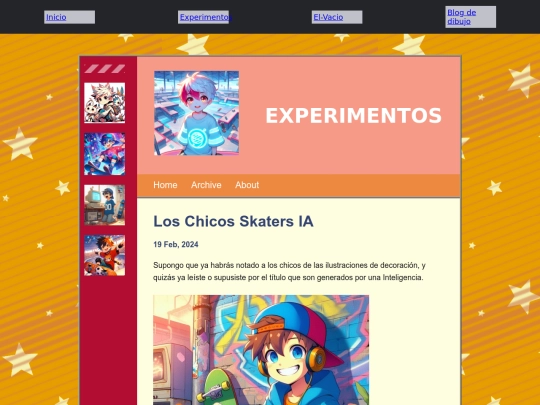
Task: Go to the Experimentos top navigation link
Action: tap(206, 17)
